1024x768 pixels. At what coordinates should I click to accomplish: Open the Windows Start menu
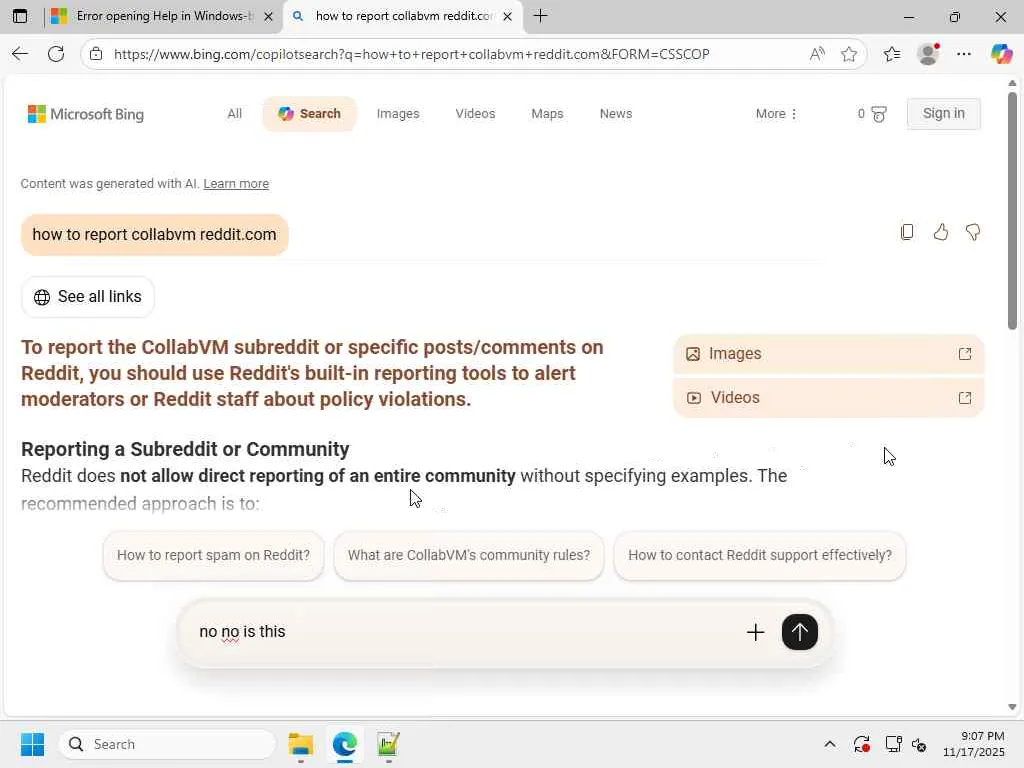(32, 744)
